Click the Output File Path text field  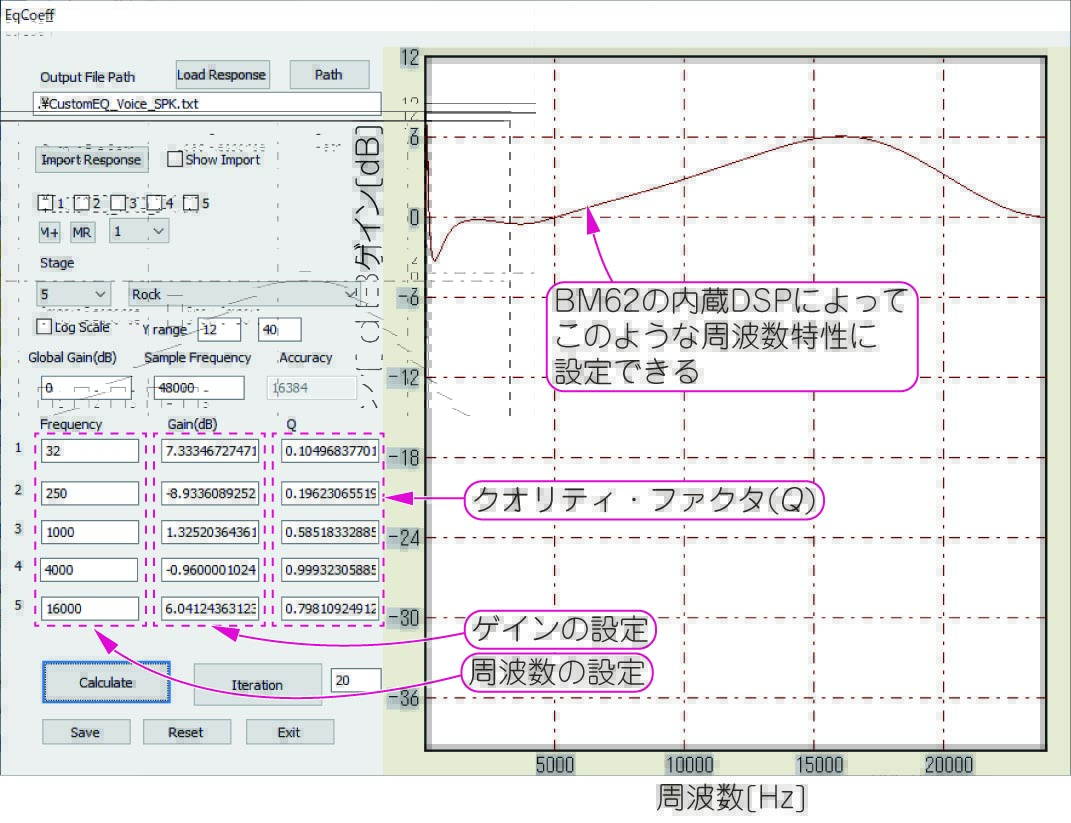tap(208, 103)
